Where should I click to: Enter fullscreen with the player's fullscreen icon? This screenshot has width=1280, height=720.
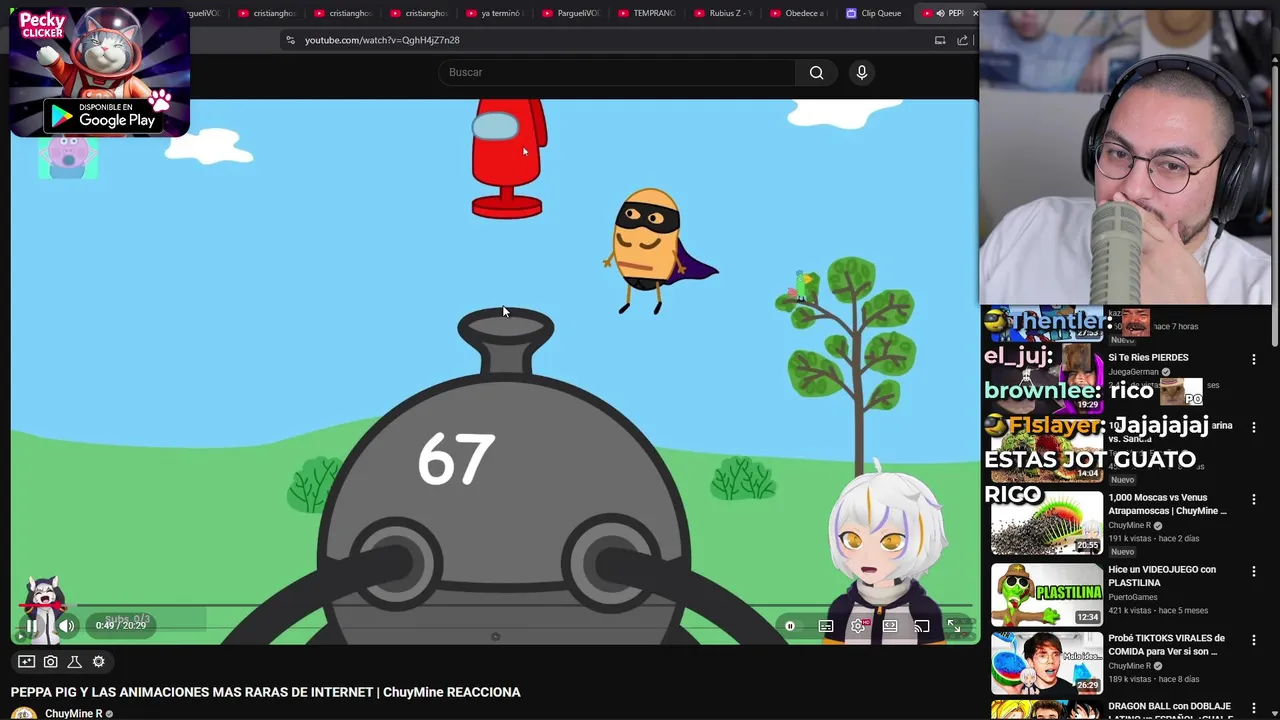click(954, 626)
